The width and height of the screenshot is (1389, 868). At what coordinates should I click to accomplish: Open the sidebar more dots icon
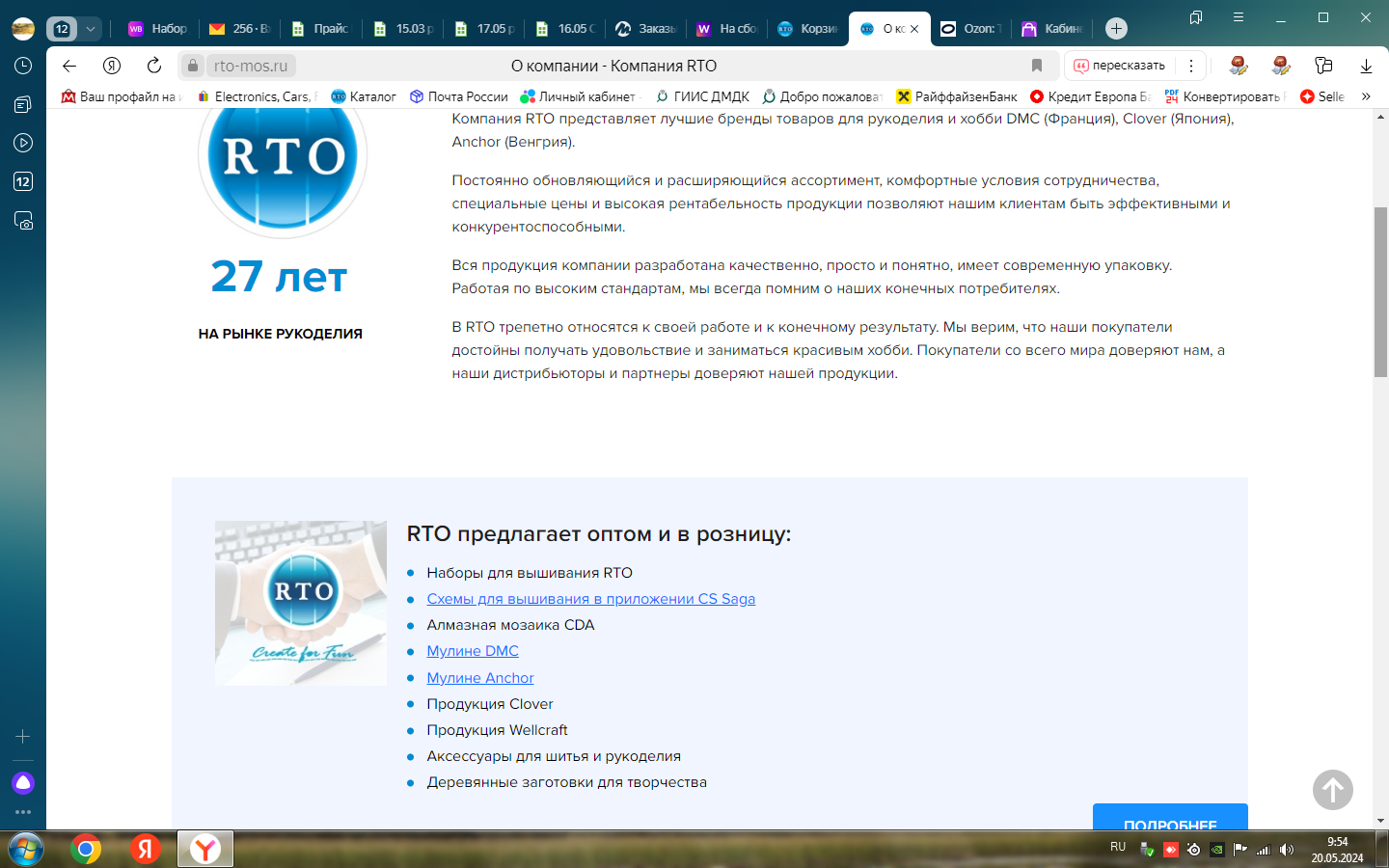tap(23, 812)
